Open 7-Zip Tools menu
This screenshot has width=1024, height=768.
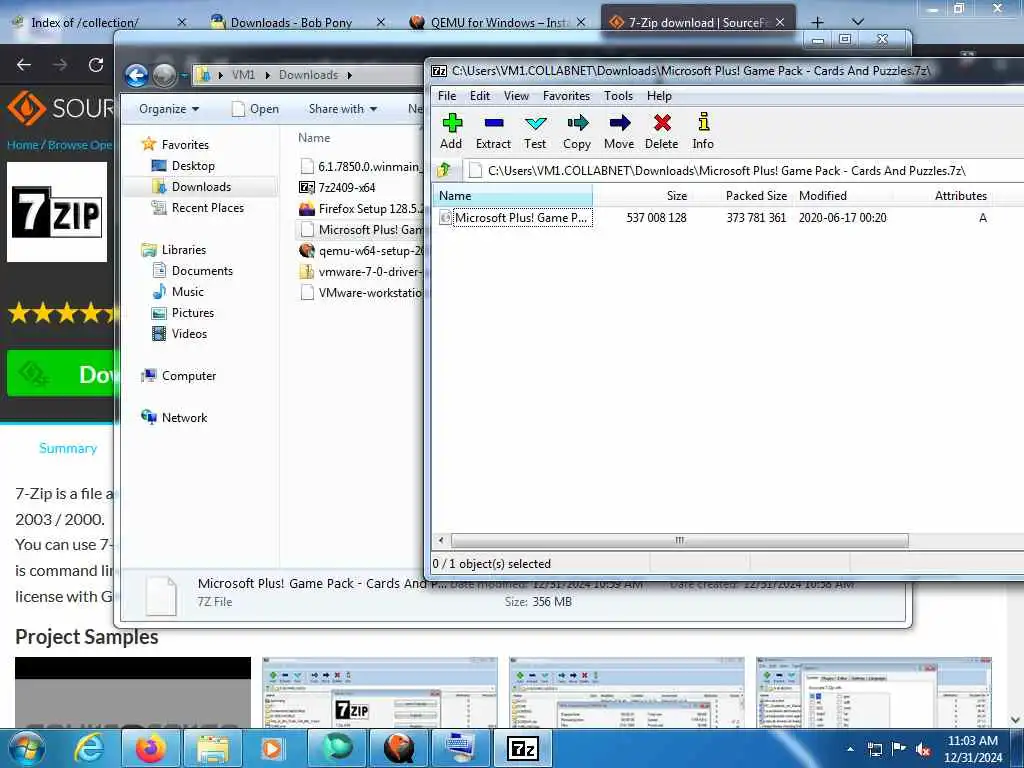[618, 96]
